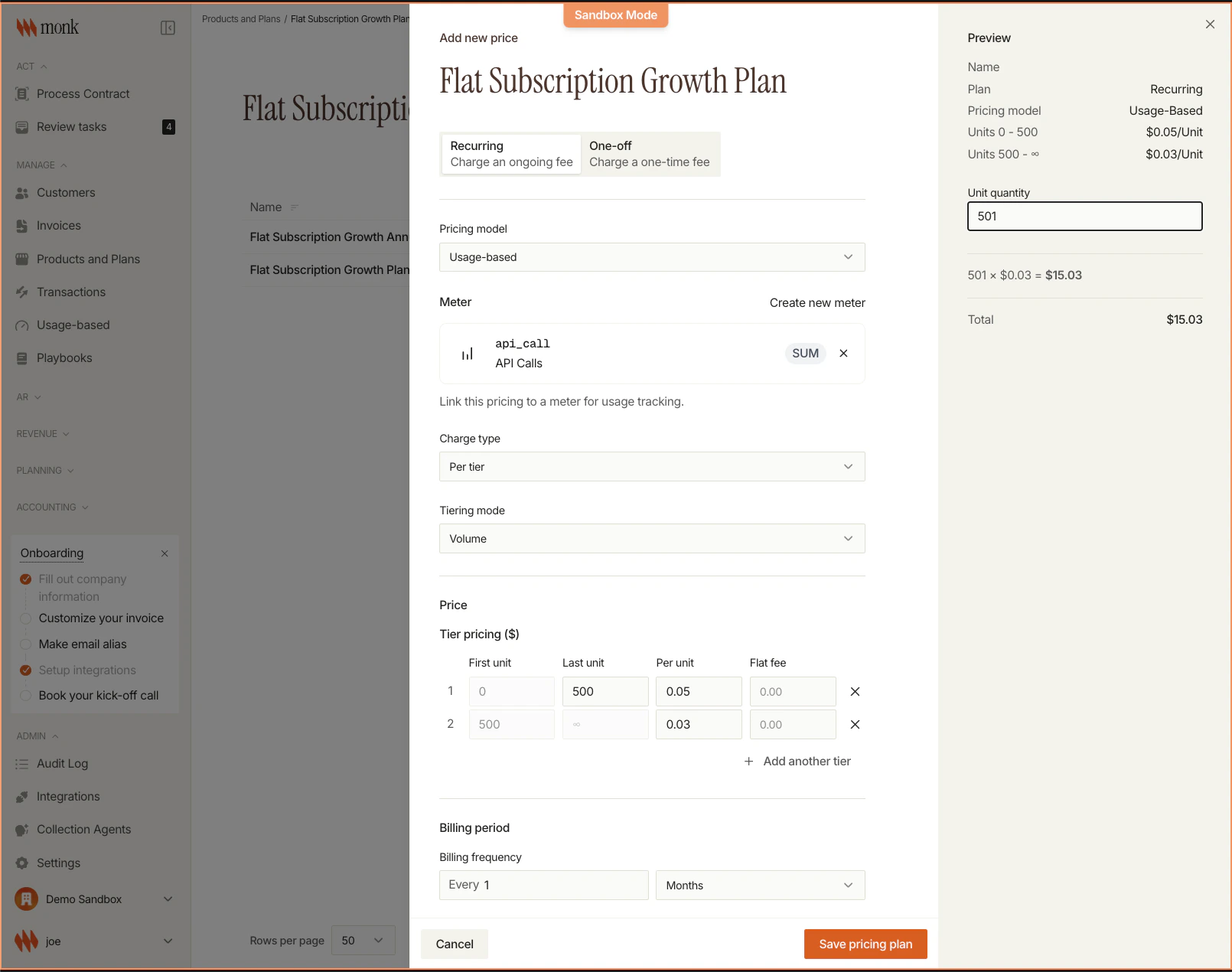Open the Usage-based section
This screenshot has height=972, width=1232.
point(73,325)
